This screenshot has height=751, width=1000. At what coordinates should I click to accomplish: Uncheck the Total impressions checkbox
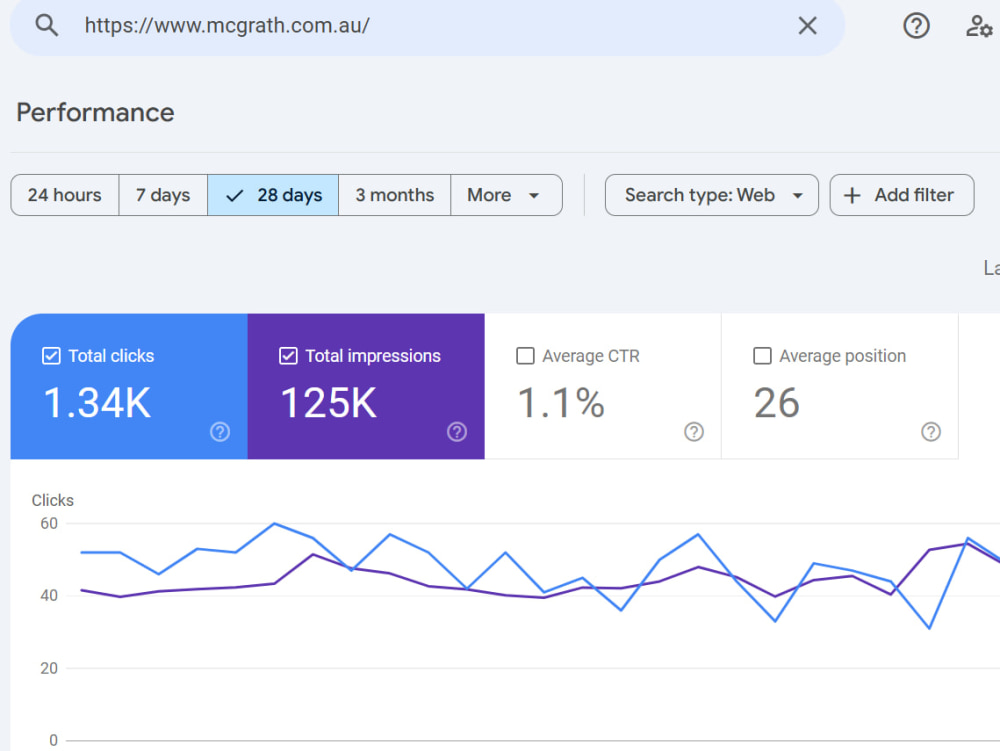pos(288,356)
